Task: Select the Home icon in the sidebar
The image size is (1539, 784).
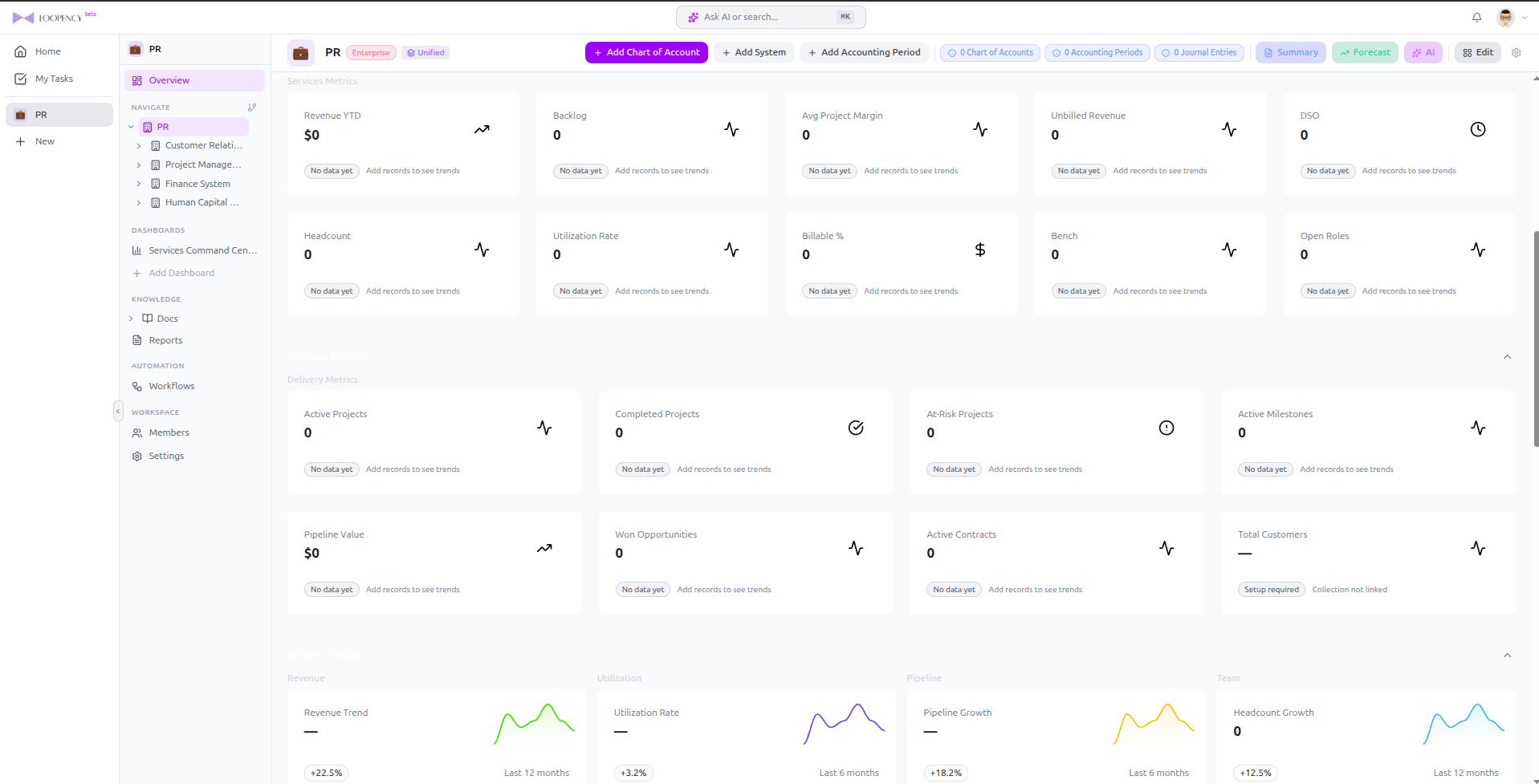Action: [20, 51]
